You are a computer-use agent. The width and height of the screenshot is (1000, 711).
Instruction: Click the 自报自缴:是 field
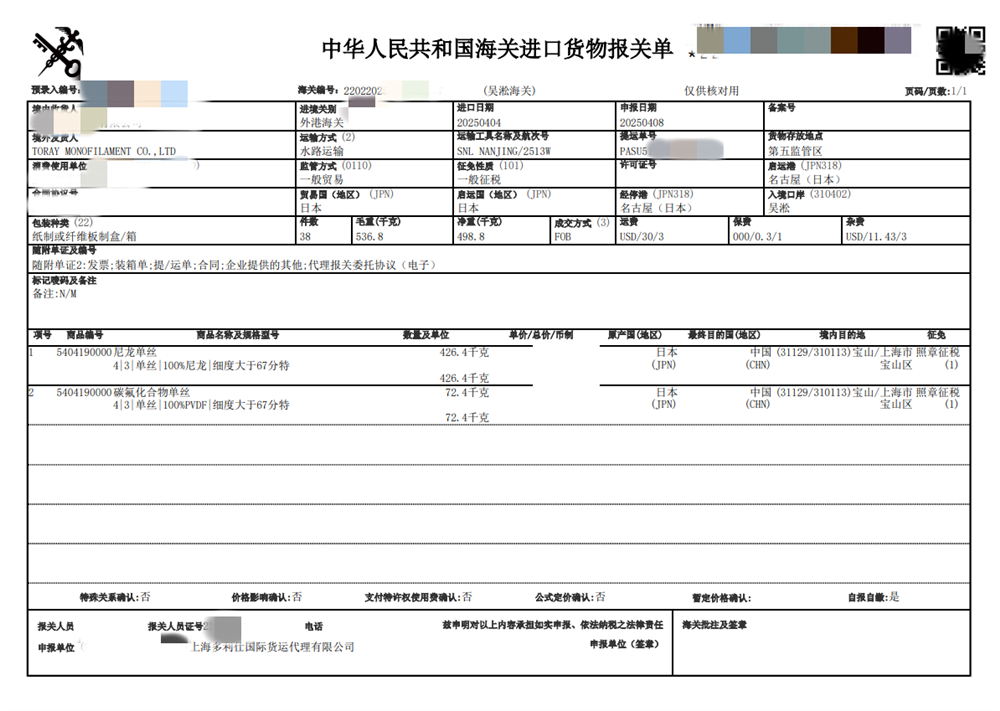coord(873,597)
